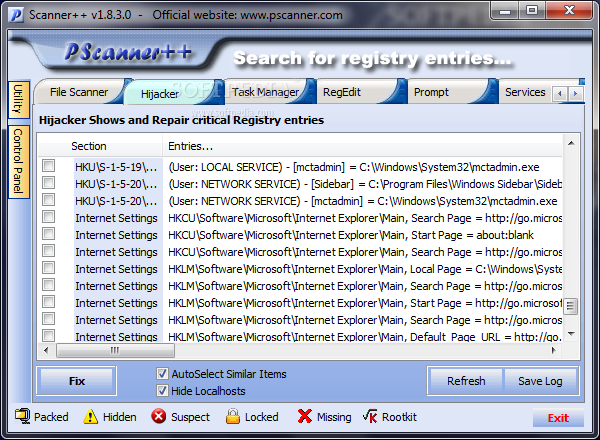Select the LOCAL SERVICE mctadmin.exe entry text

click(354, 167)
